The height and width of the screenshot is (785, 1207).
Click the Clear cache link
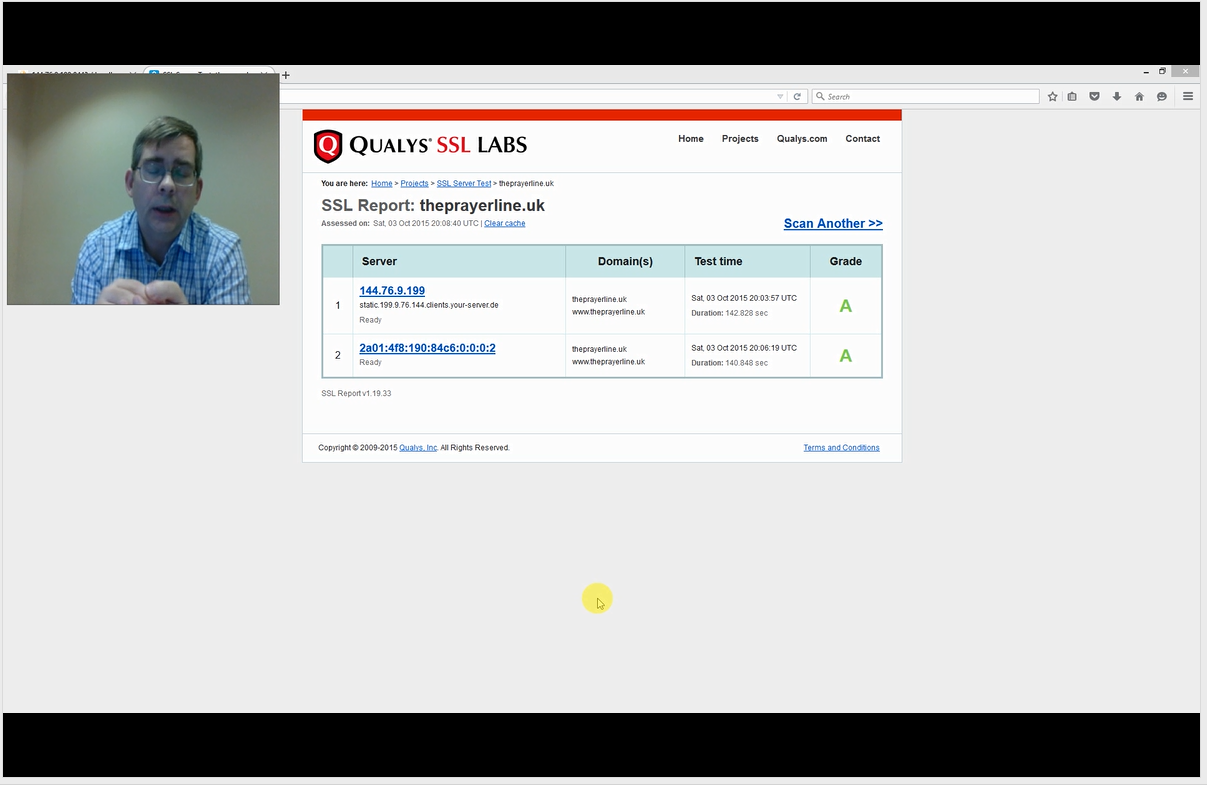(505, 223)
